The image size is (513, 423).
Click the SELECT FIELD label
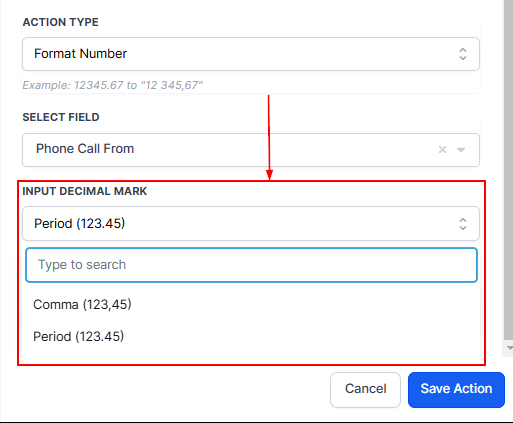(61, 117)
